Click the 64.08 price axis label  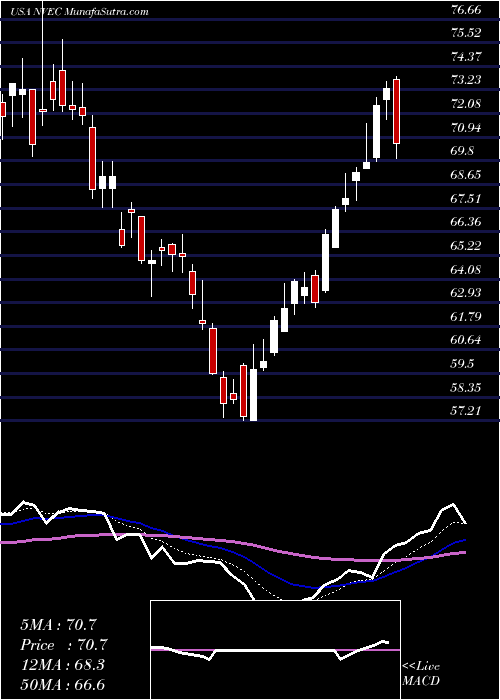[466, 270]
